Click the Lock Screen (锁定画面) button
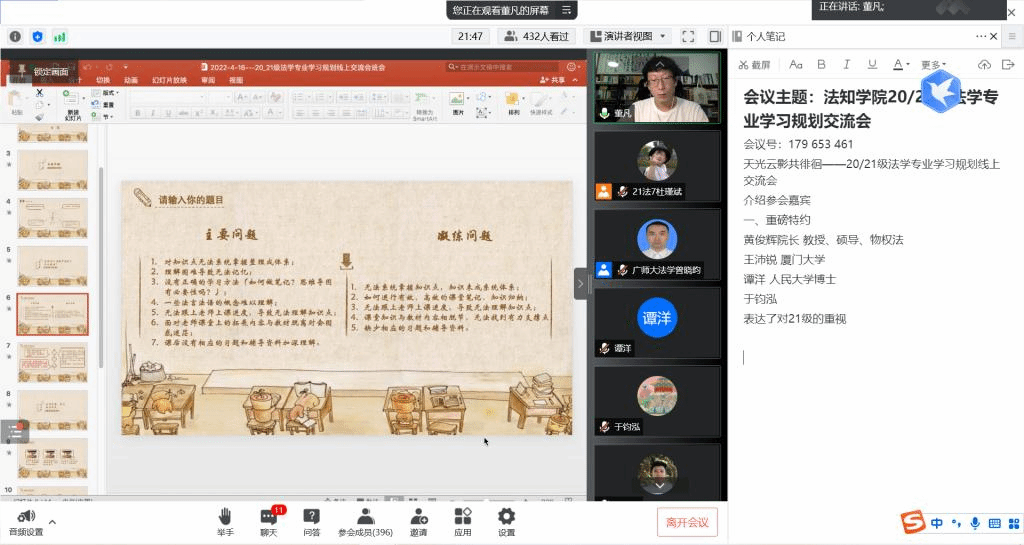The height and width of the screenshot is (545, 1024). [x=45, y=72]
